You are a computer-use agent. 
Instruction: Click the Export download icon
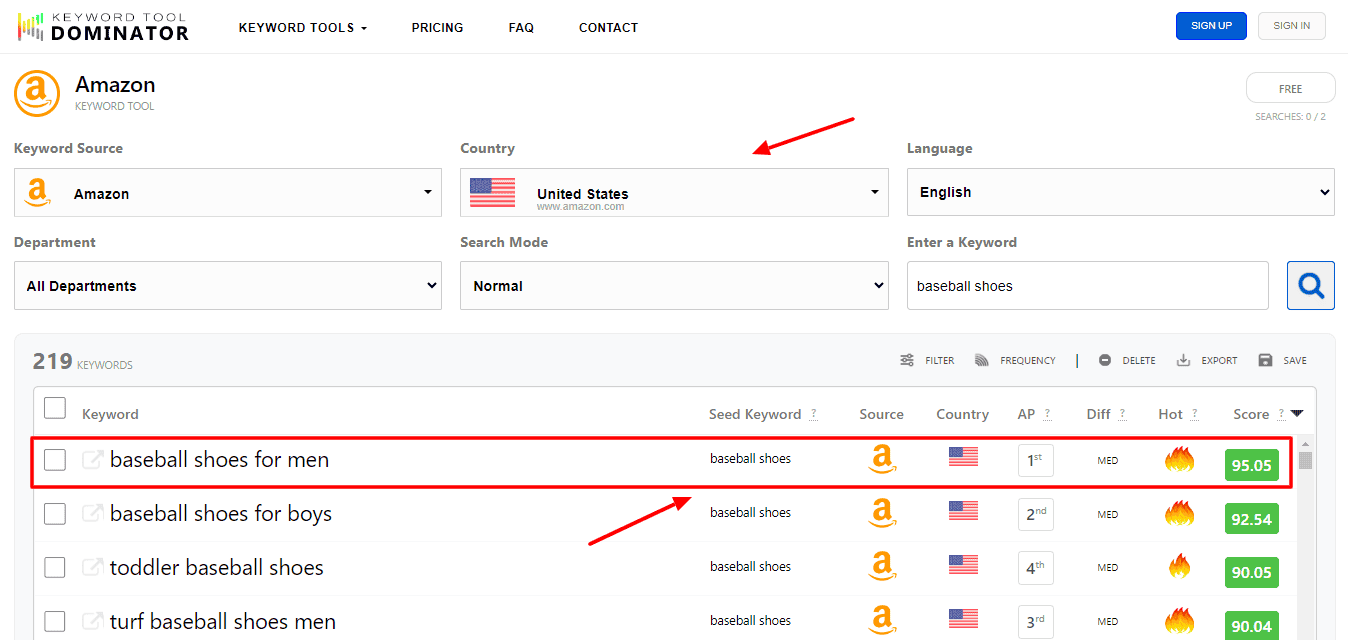coord(1183,360)
